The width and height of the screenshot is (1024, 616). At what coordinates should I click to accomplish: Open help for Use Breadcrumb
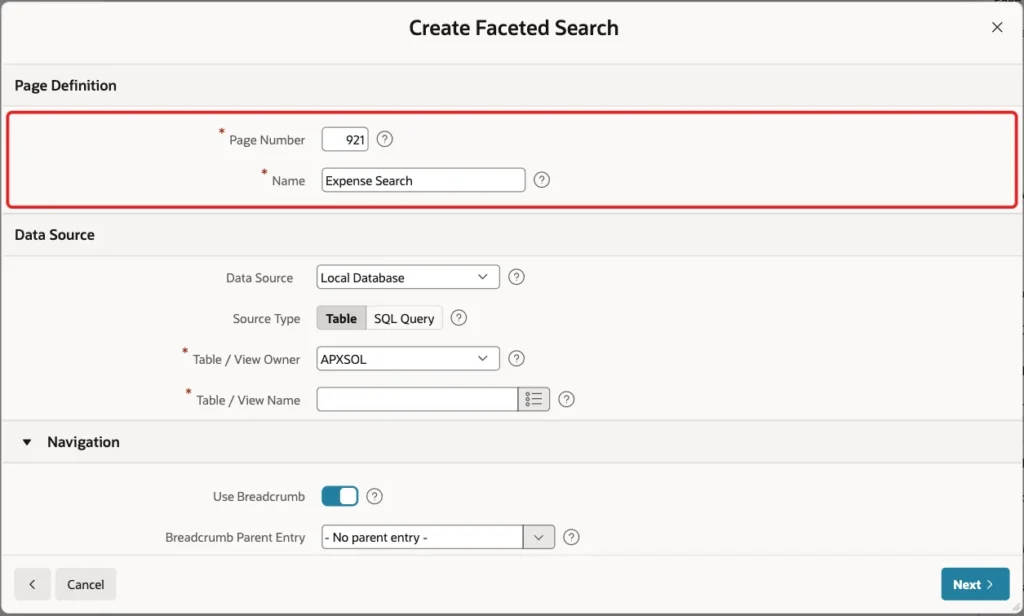pos(374,496)
